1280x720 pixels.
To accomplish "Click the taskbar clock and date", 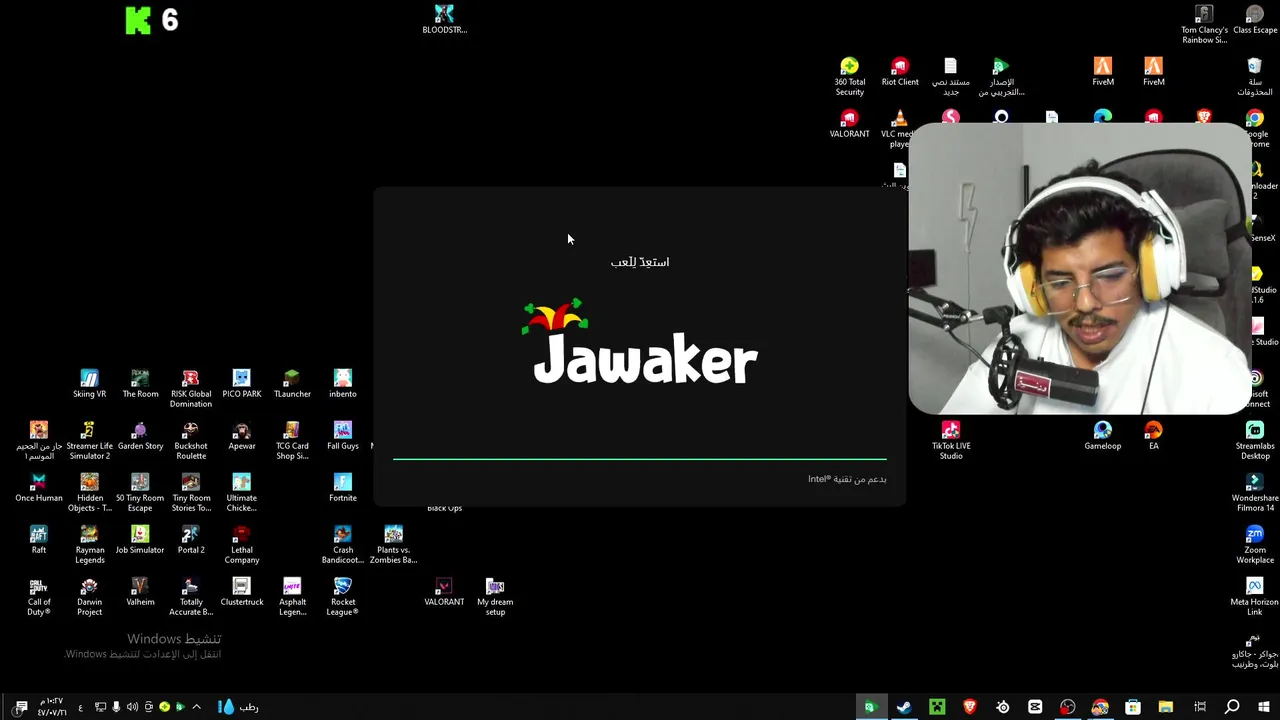I will (52, 707).
